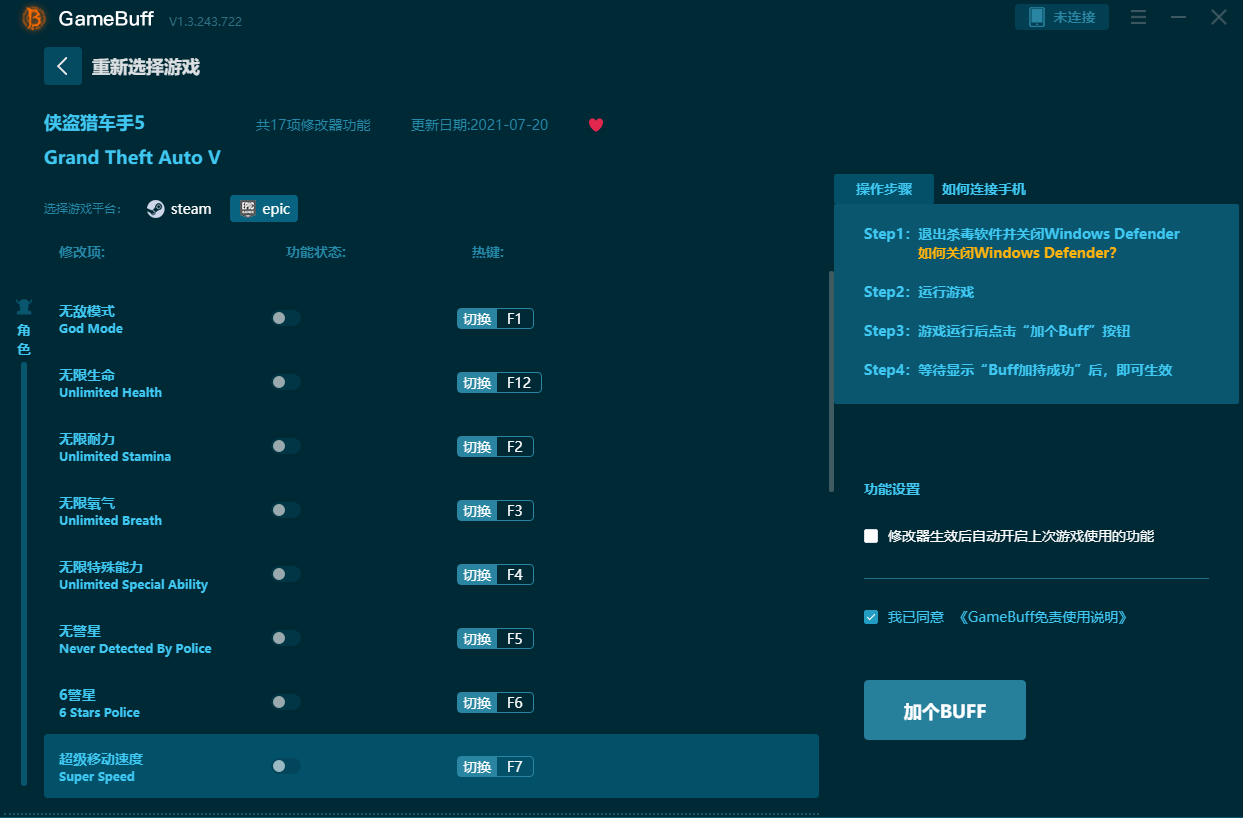Uncheck the disclaimer agreement checkbox
The width and height of the screenshot is (1243, 818).
point(871,617)
